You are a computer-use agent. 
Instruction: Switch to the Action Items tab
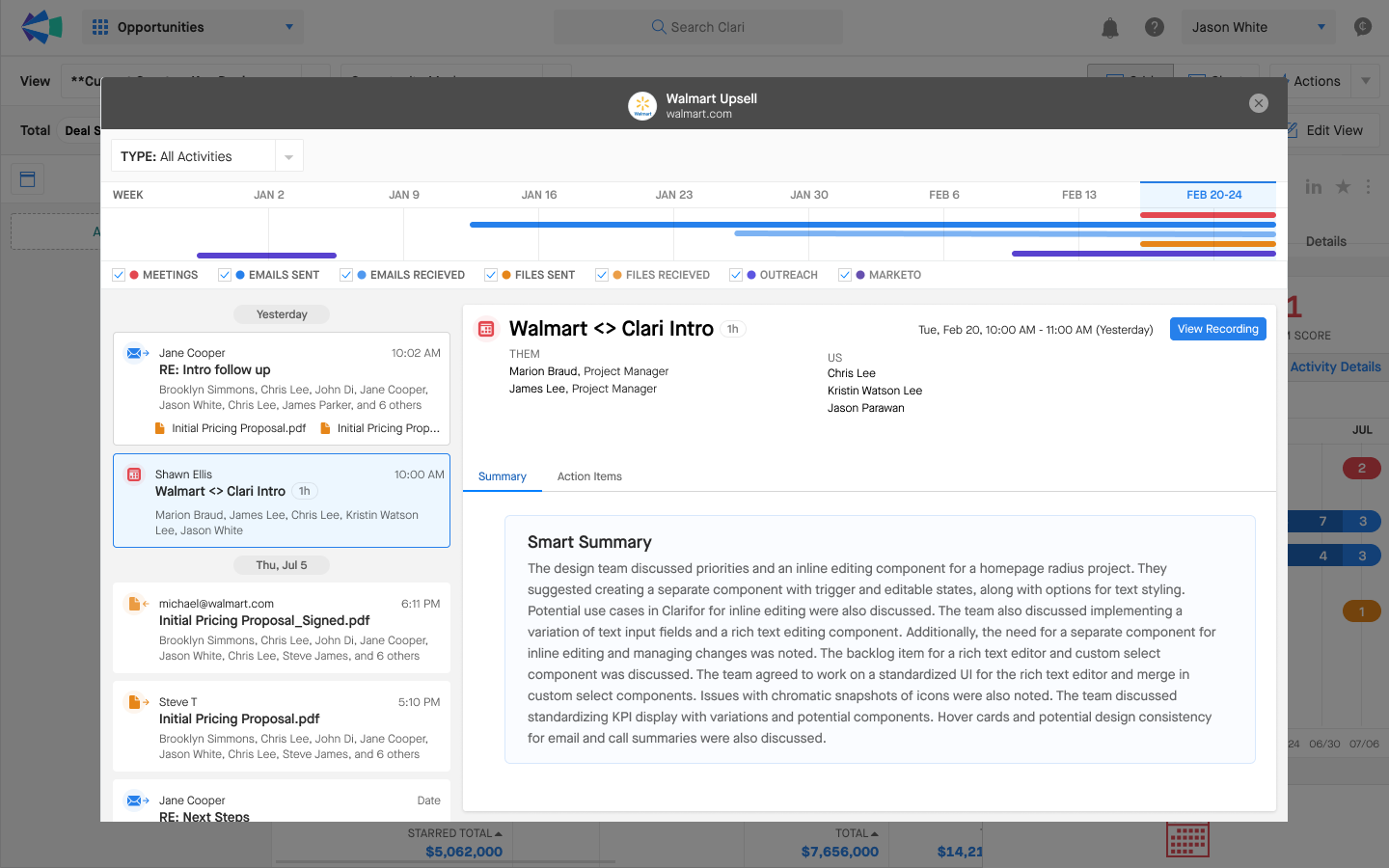click(x=589, y=476)
